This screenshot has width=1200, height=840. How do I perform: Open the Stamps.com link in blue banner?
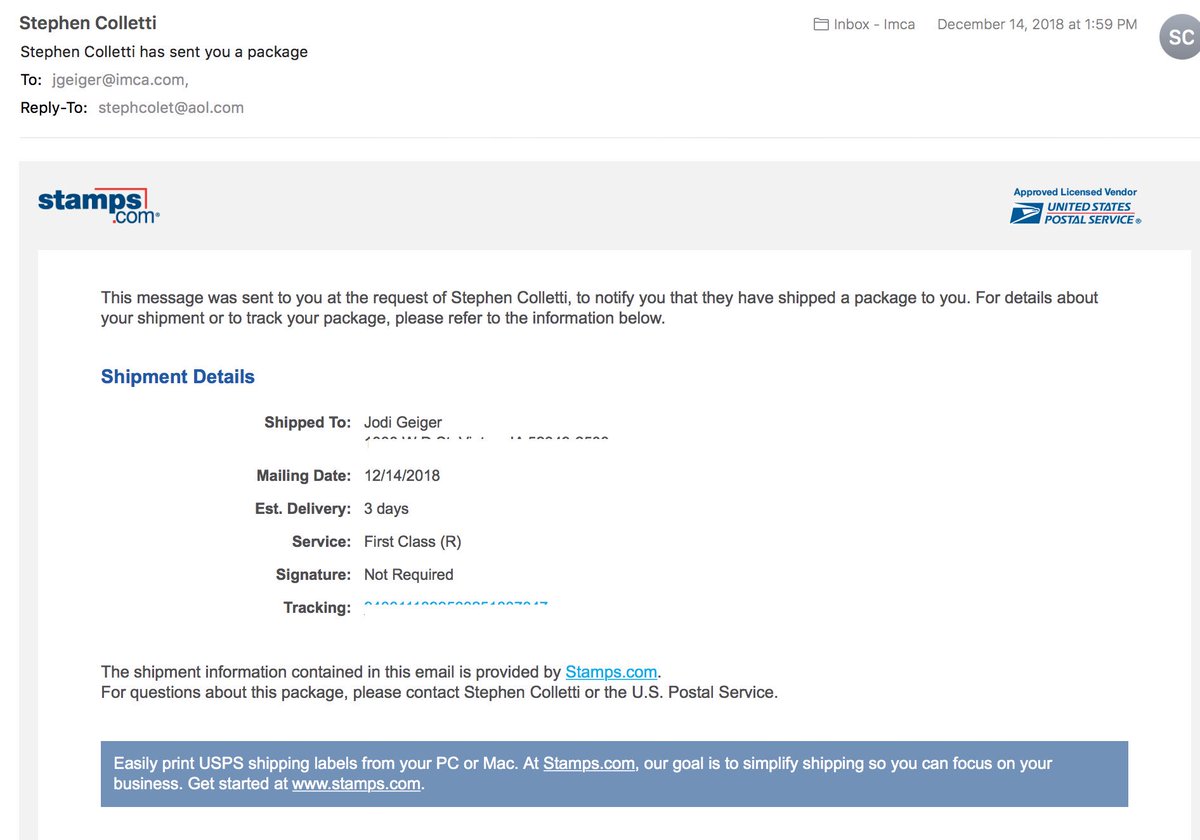pos(589,763)
